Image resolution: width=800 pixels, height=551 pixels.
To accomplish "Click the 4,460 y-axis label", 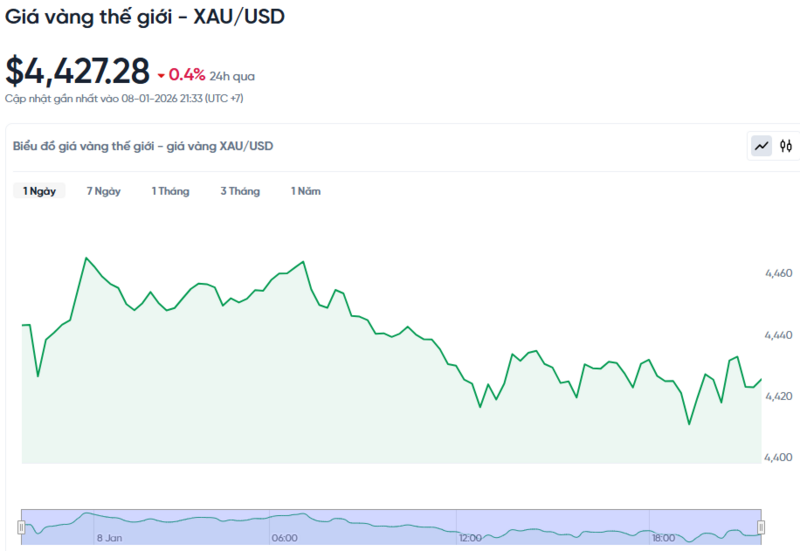I will 778,273.
